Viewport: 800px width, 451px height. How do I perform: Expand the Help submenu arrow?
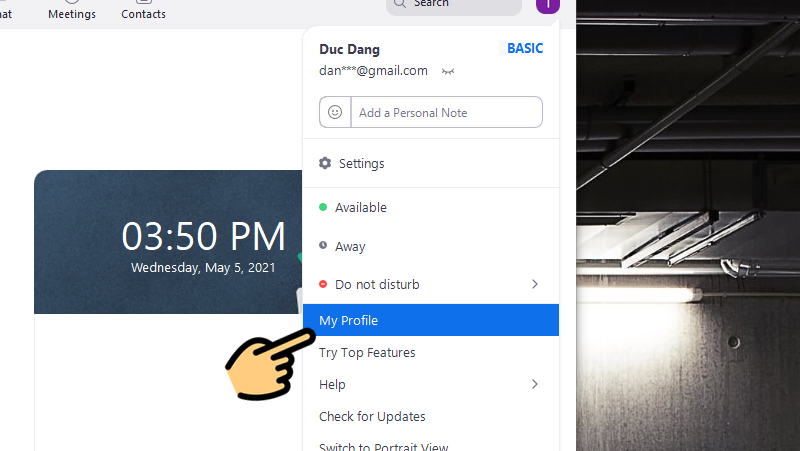[x=534, y=384]
